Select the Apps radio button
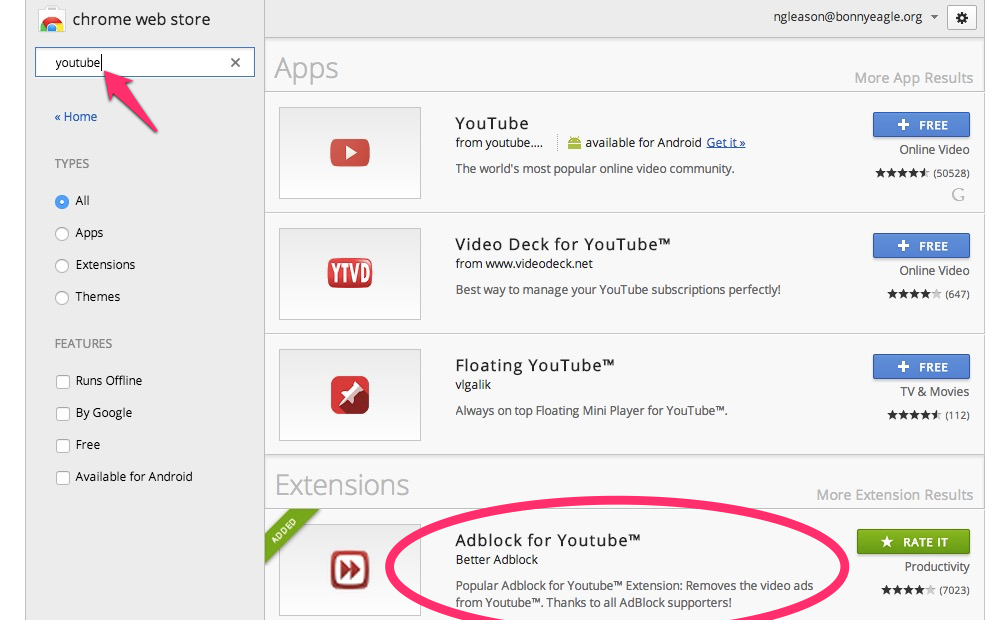The image size is (1001, 620). click(62, 234)
